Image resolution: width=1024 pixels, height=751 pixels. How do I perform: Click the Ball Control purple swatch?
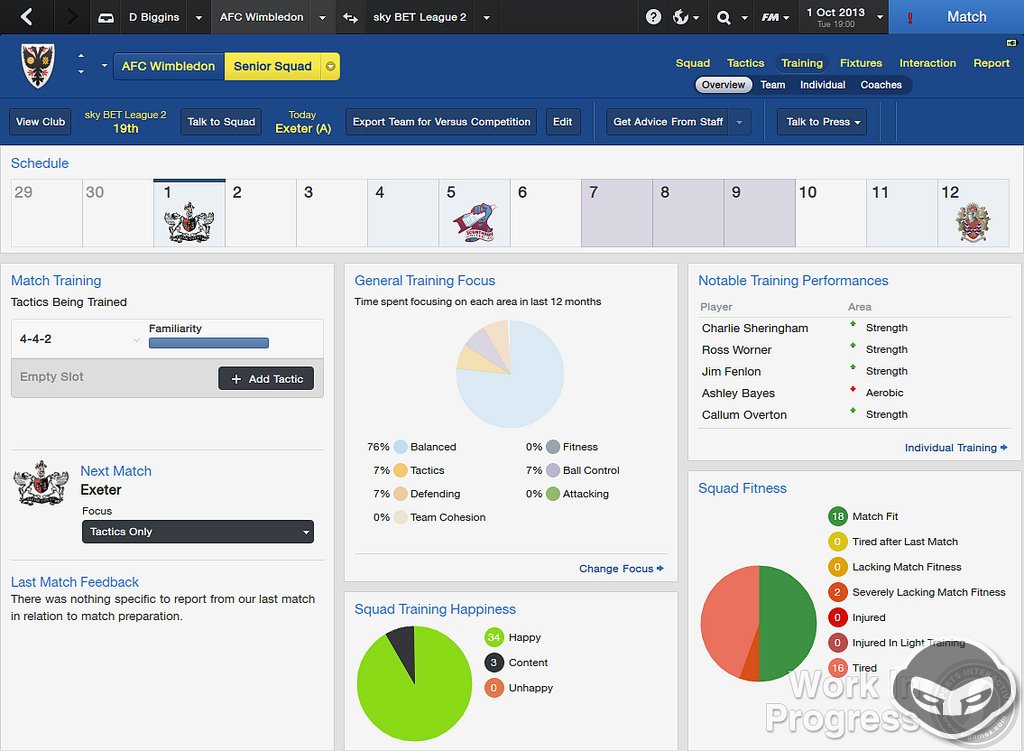pyautogui.click(x=553, y=471)
